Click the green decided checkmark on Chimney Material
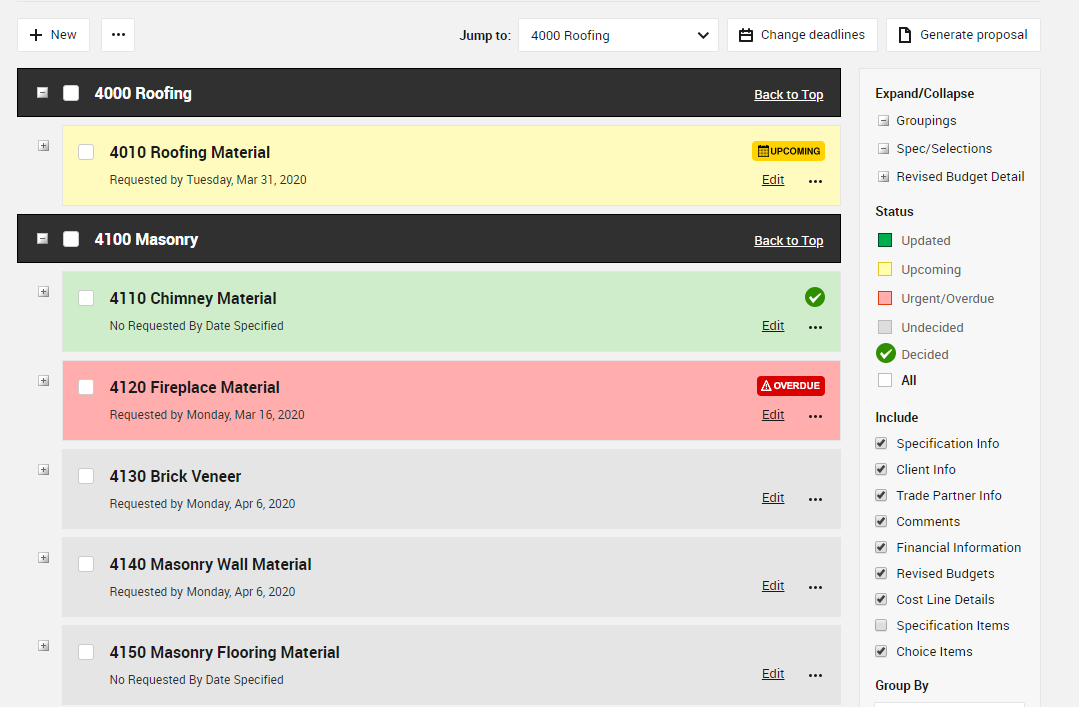1079x707 pixels. pos(815,297)
